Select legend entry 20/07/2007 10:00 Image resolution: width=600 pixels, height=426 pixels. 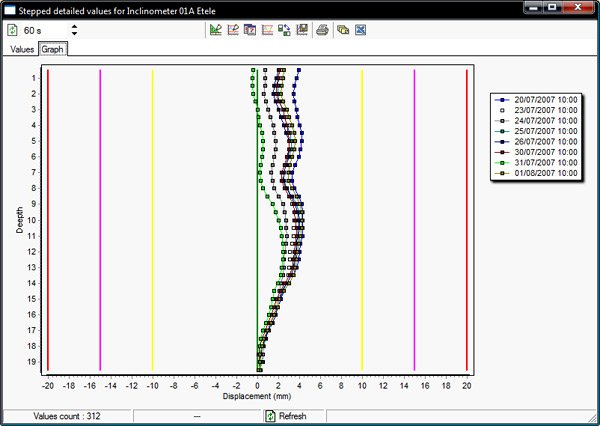(536, 100)
